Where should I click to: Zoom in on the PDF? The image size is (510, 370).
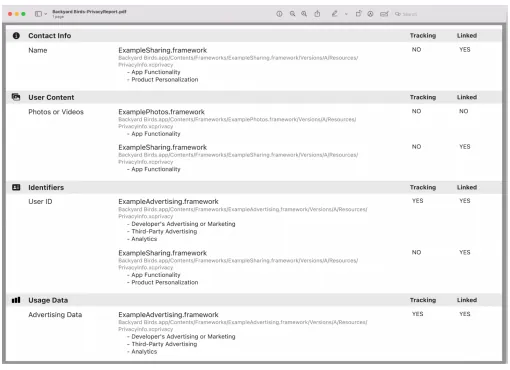tap(304, 14)
